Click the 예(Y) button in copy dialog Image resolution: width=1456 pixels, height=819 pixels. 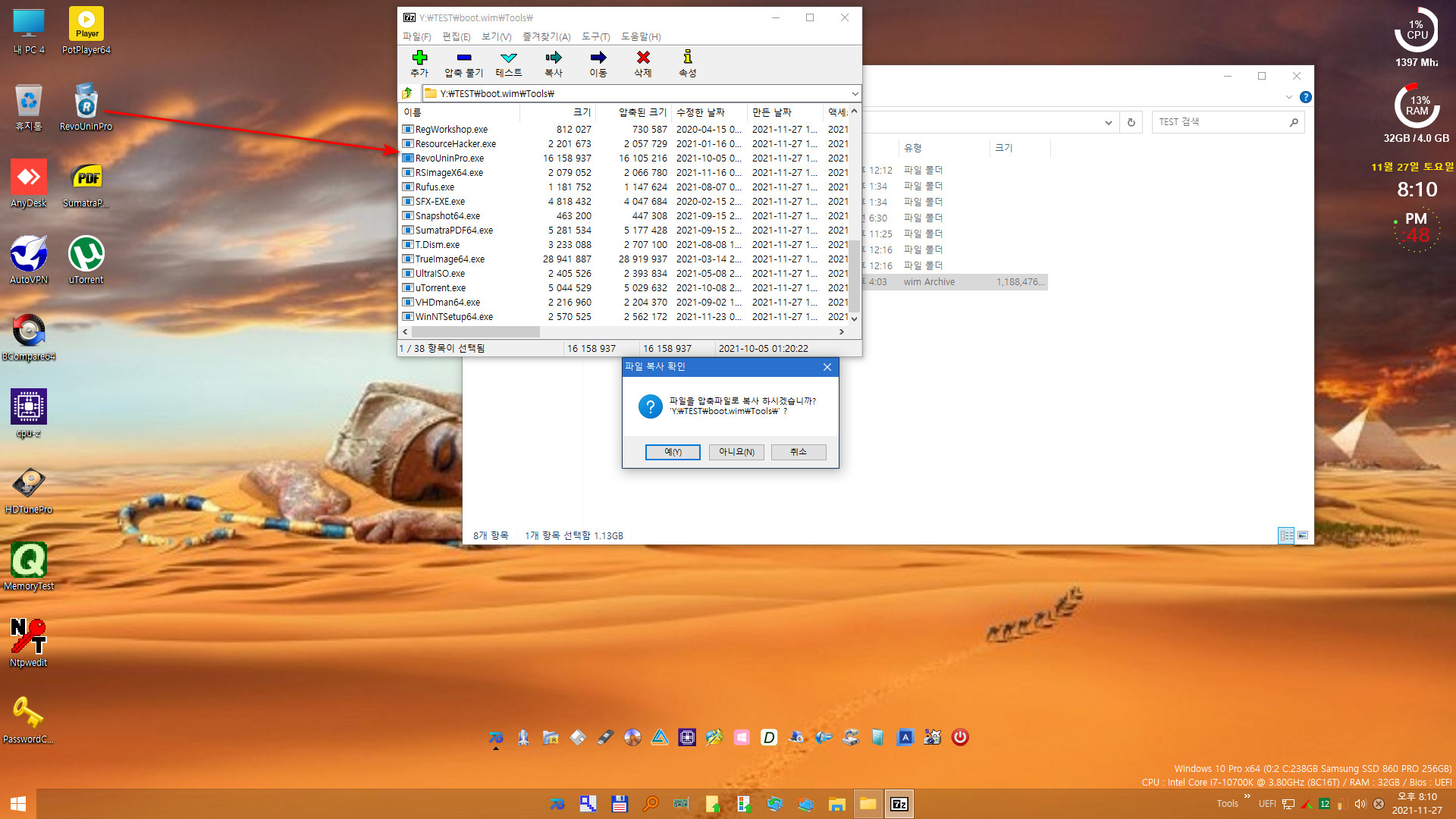[673, 452]
